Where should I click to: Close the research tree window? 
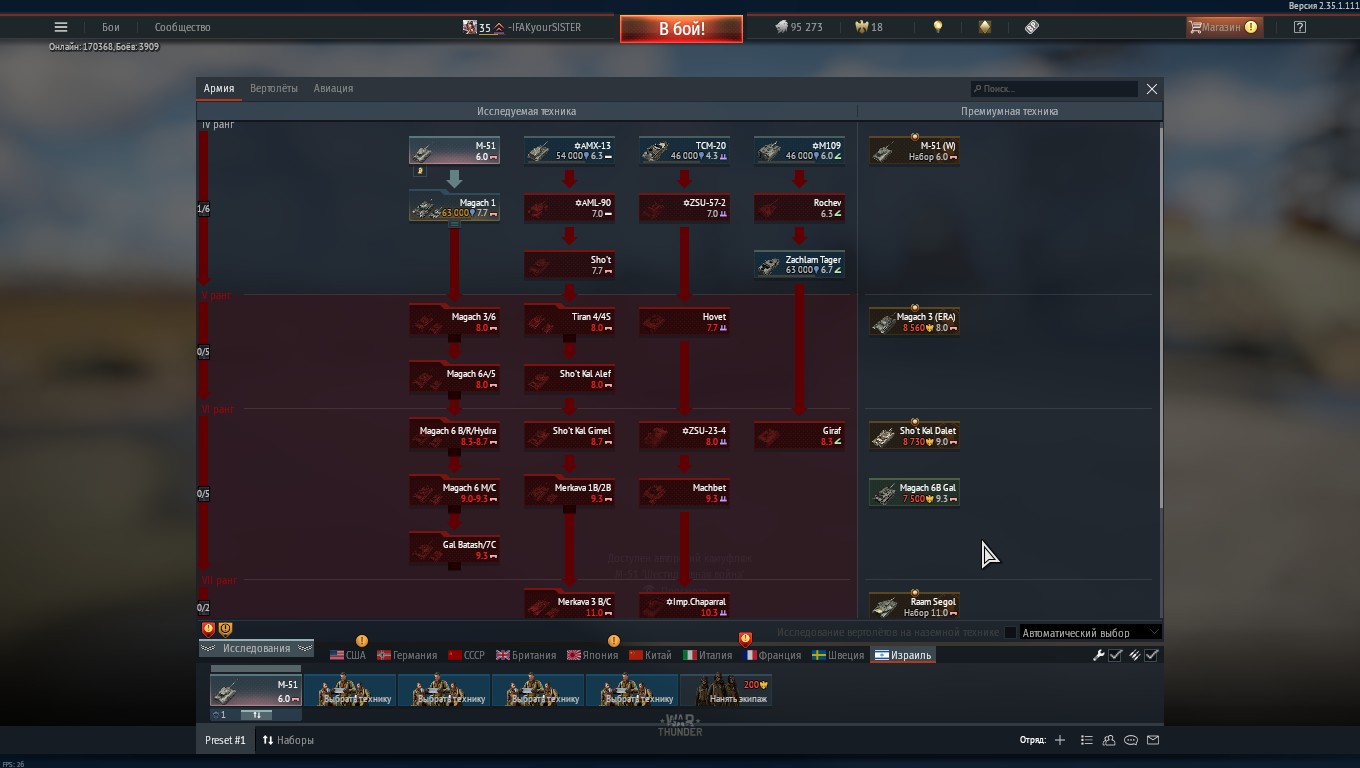[x=1152, y=89]
